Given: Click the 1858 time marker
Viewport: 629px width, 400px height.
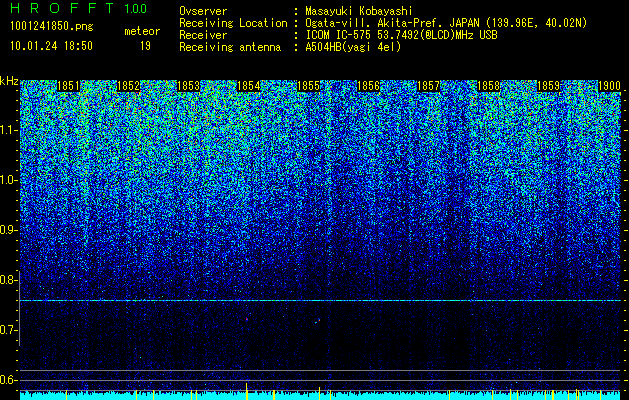Looking at the screenshot, I should point(489,86).
